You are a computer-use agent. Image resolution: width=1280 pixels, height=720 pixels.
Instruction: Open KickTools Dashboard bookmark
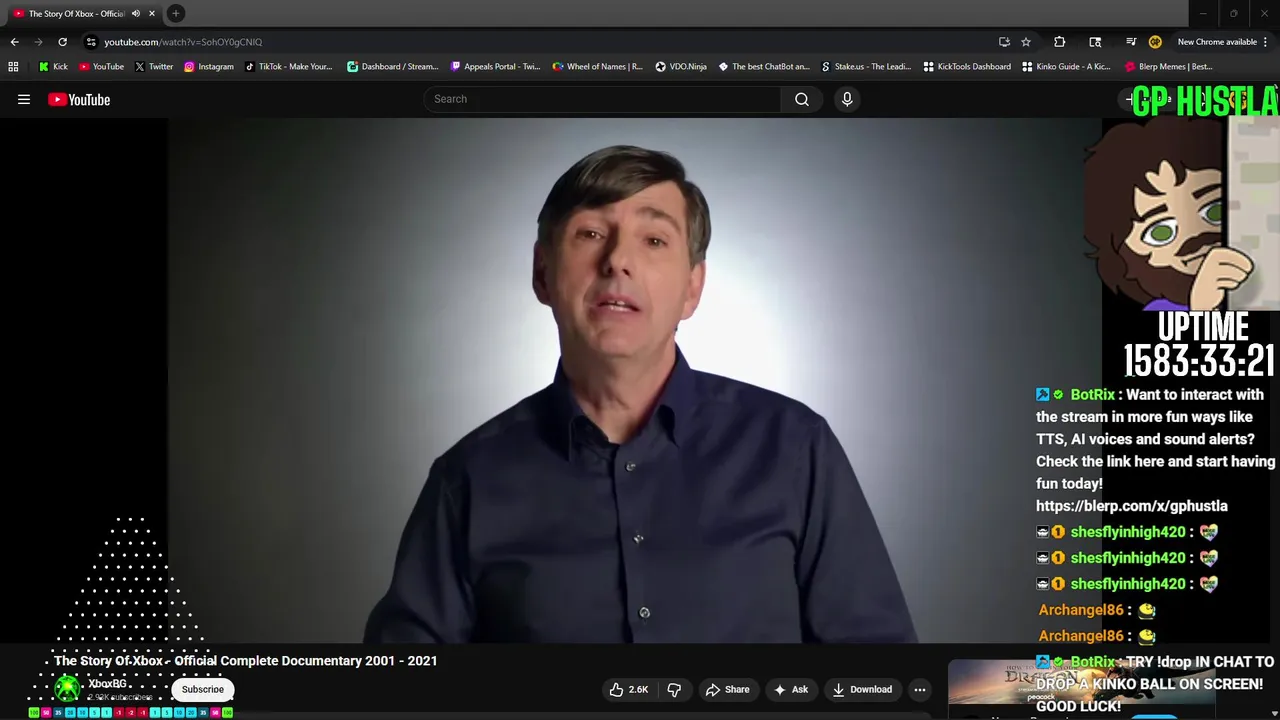pos(967,67)
